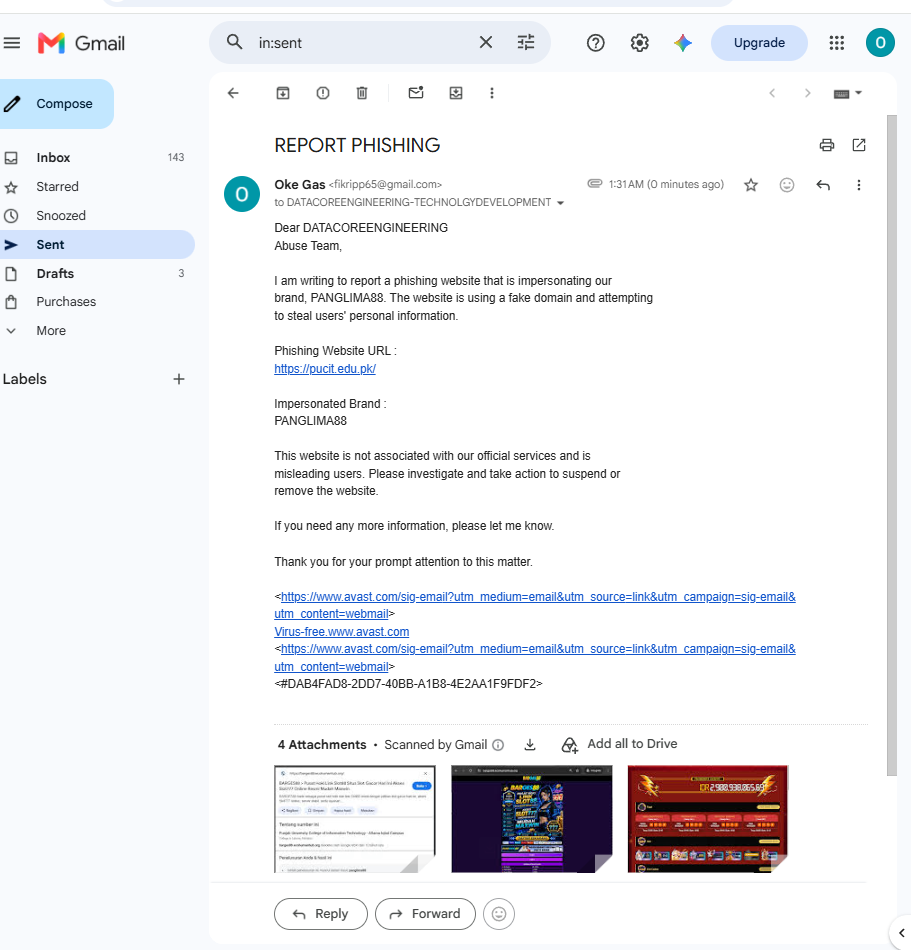Show recipient details dropdown arrow

click(560, 203)
